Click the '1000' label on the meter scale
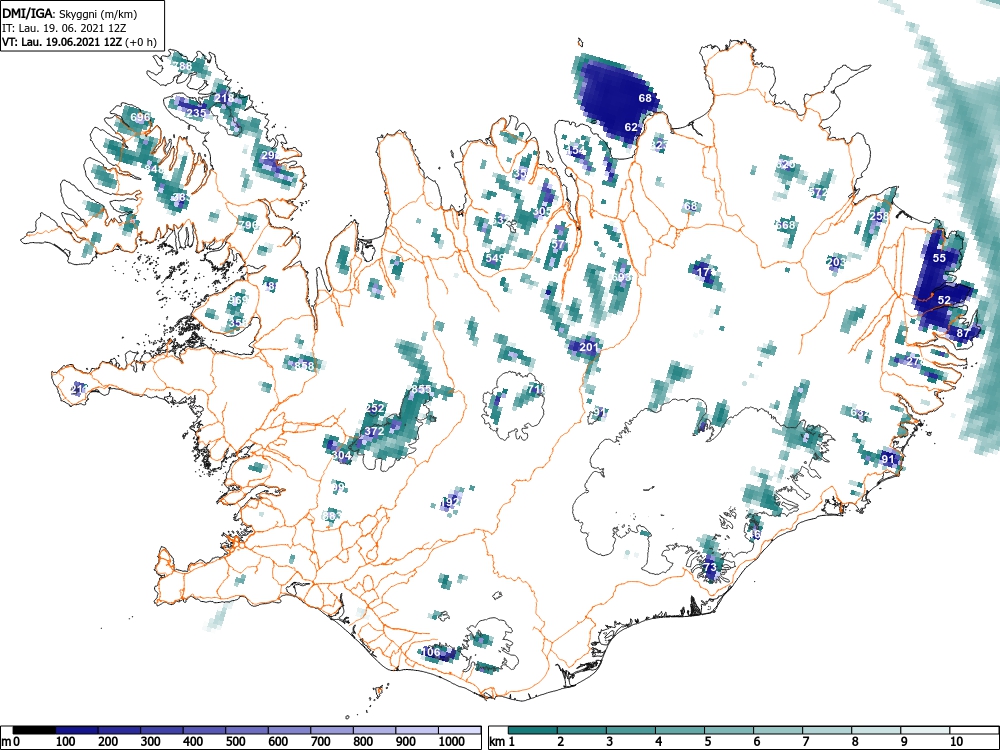This screenshot has width=1000, height=750. click(452, 741)
